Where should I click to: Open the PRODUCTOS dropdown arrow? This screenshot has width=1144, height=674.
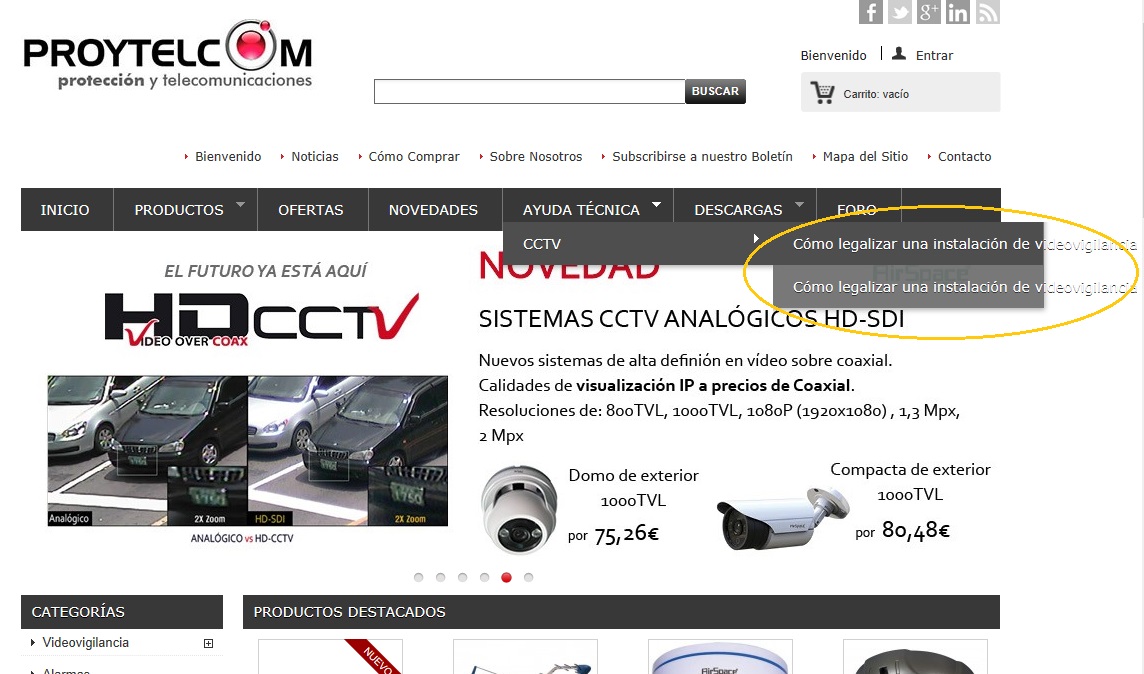point(241,205)
